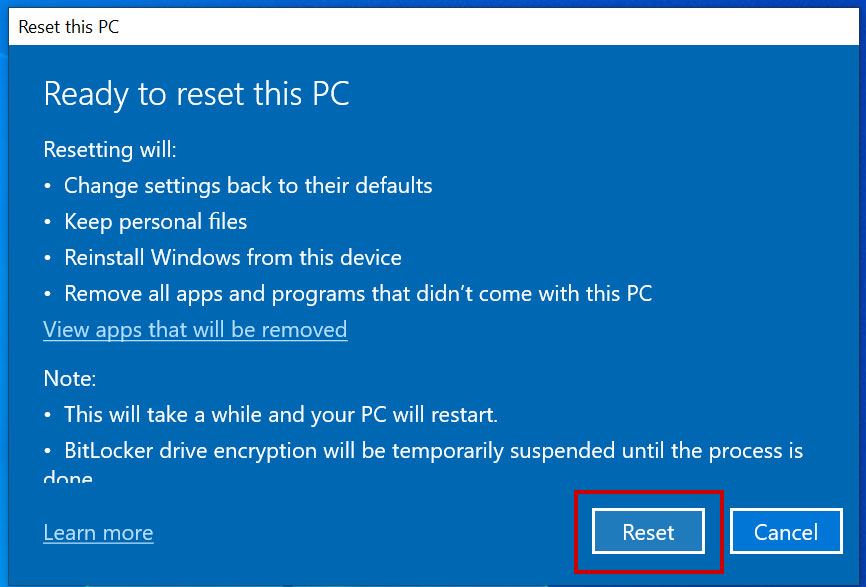This screenshot has height=587, width=866.
Task: Click bullet beside 'Keep personal files'
Action: (x=48, y=223)
